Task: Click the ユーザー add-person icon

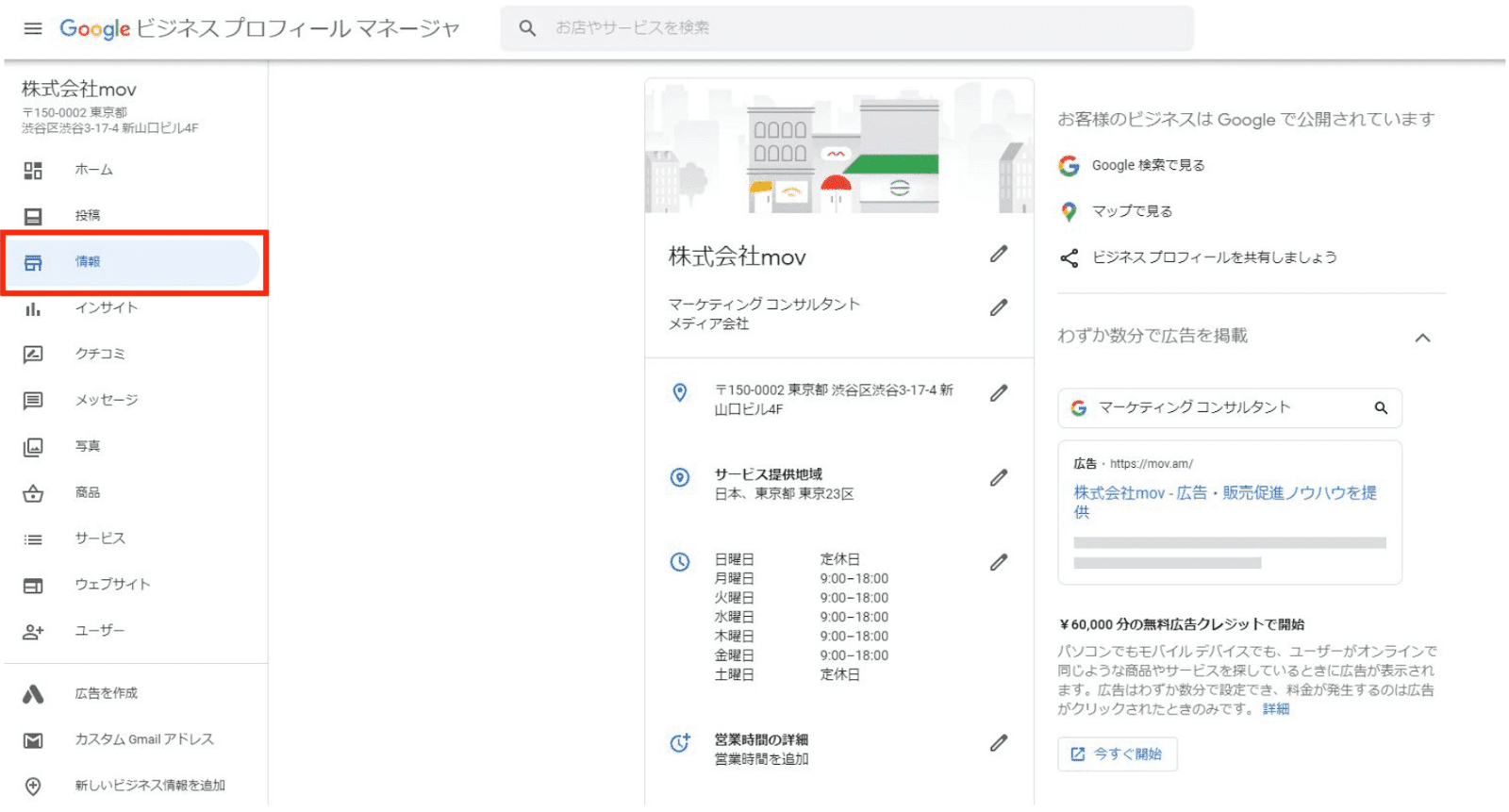Action: coord(33,631)
